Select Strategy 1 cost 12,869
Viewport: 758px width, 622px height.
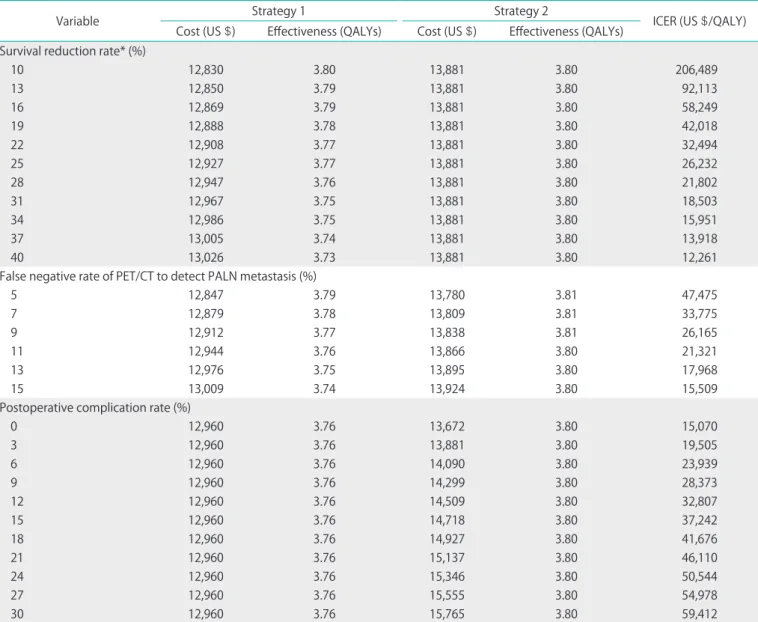pos(206,107)
